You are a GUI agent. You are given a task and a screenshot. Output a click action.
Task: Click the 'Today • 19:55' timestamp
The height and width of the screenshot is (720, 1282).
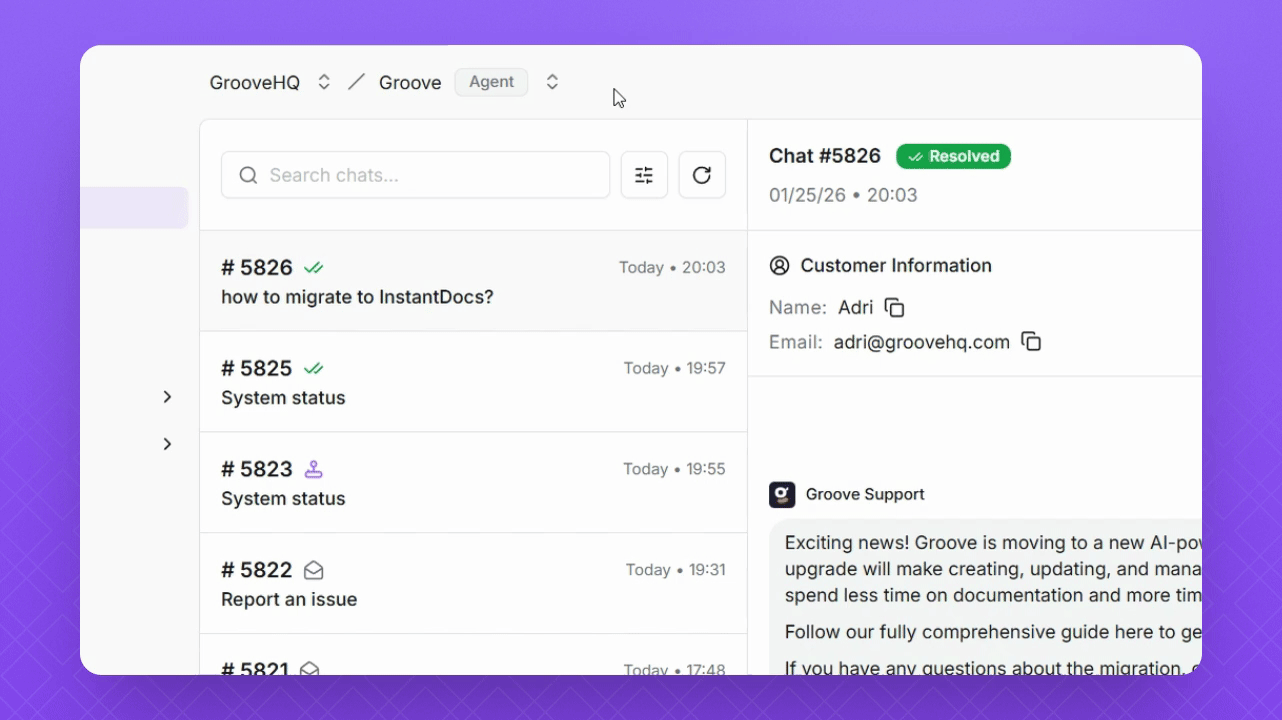674,469
